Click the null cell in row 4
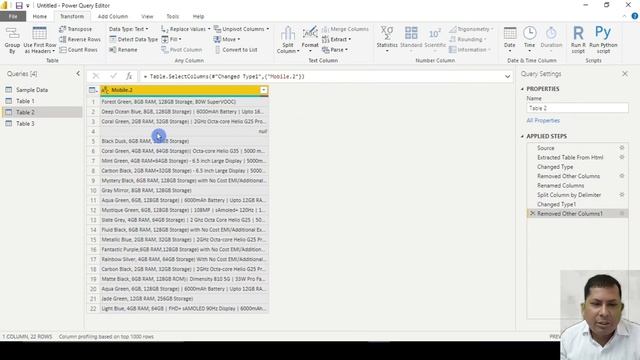This screenshot has height=360, width=640. 184,131
